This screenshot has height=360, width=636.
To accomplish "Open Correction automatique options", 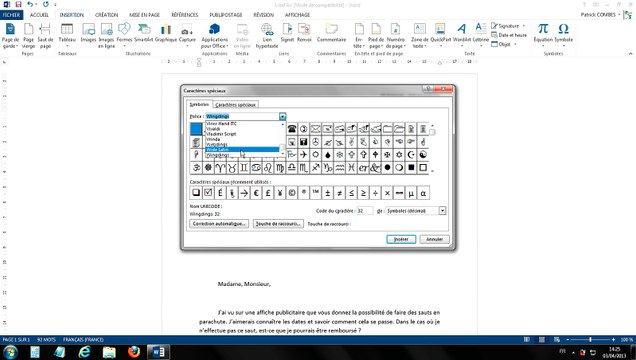I will [x=219, y=224].
